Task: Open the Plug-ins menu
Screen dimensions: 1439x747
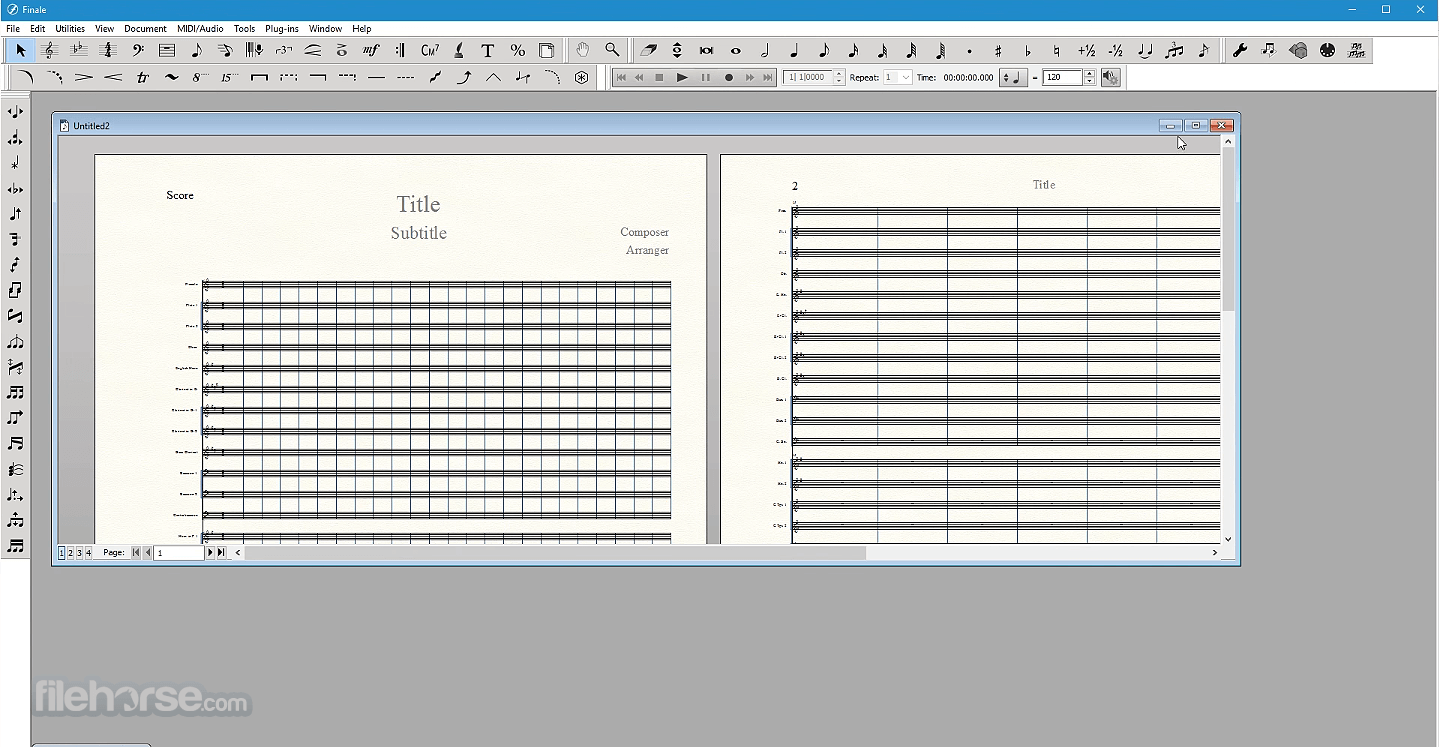Action: (x=282, y=29)
